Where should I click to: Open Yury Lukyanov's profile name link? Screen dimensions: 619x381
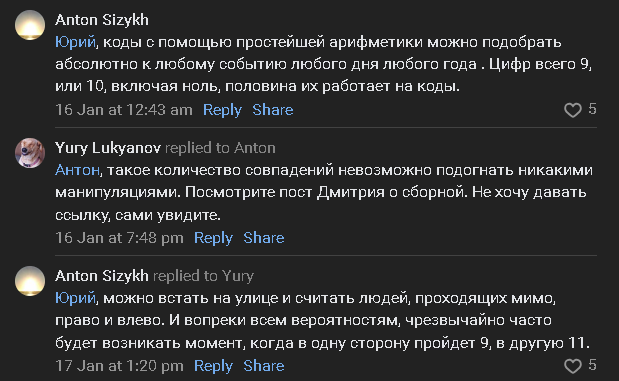pyautogui.click(x=108, y=148)
